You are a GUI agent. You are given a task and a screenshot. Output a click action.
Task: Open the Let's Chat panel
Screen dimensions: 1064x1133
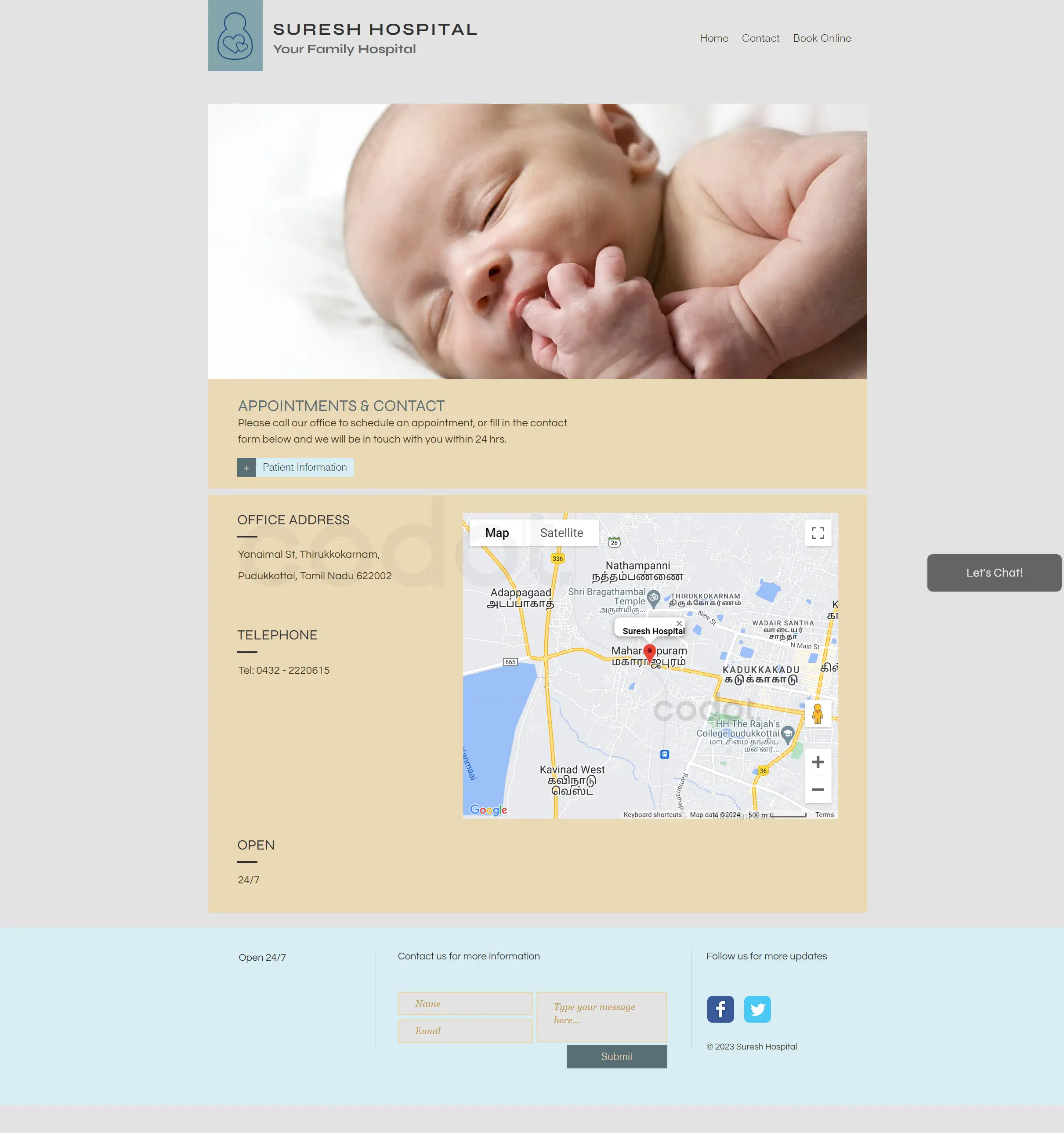coord(994,572)
